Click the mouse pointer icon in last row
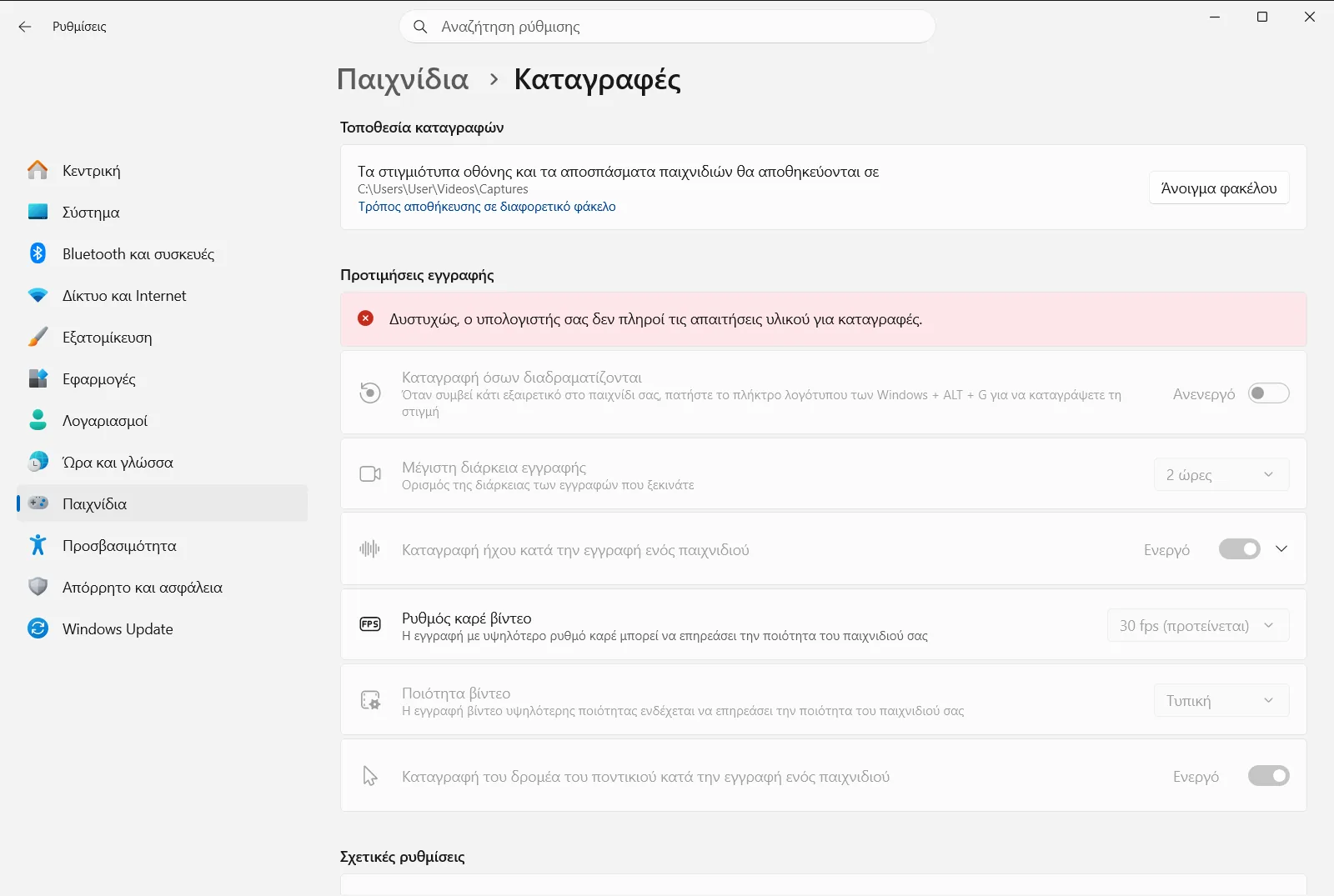 pos(370,776)
